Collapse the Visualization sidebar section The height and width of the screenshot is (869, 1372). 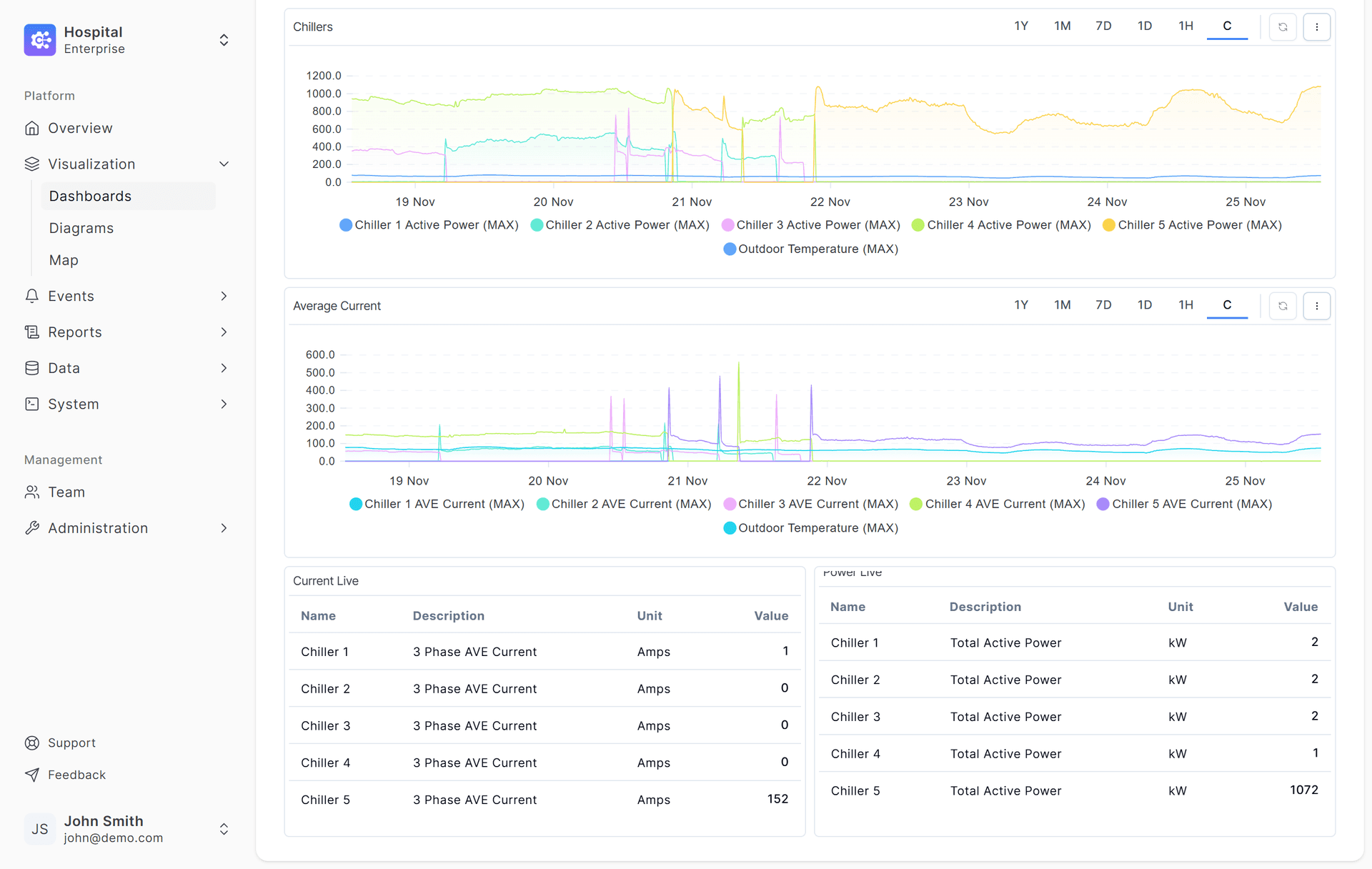click(224, 164)
